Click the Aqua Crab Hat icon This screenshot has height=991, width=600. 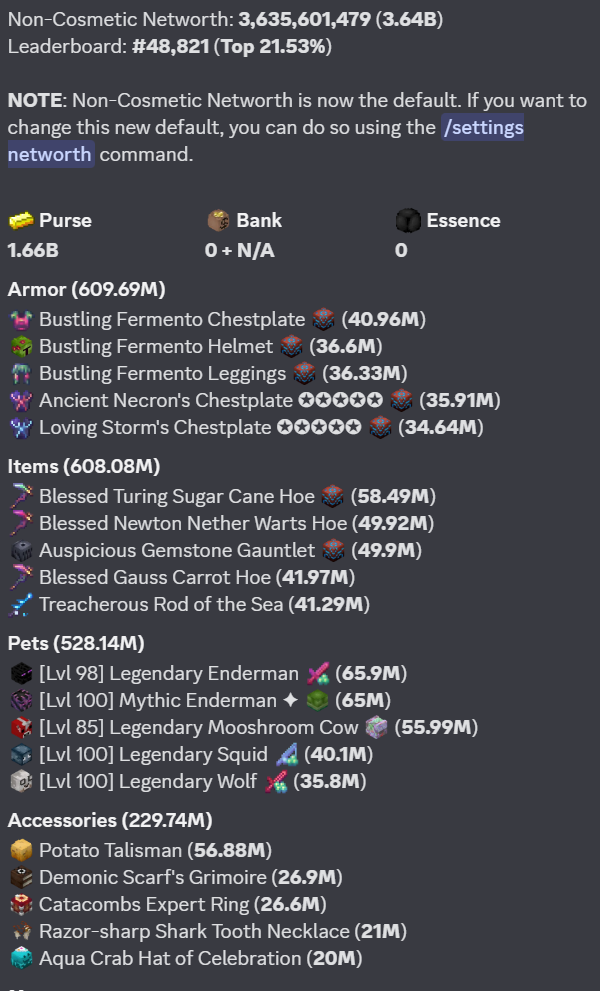21,958
